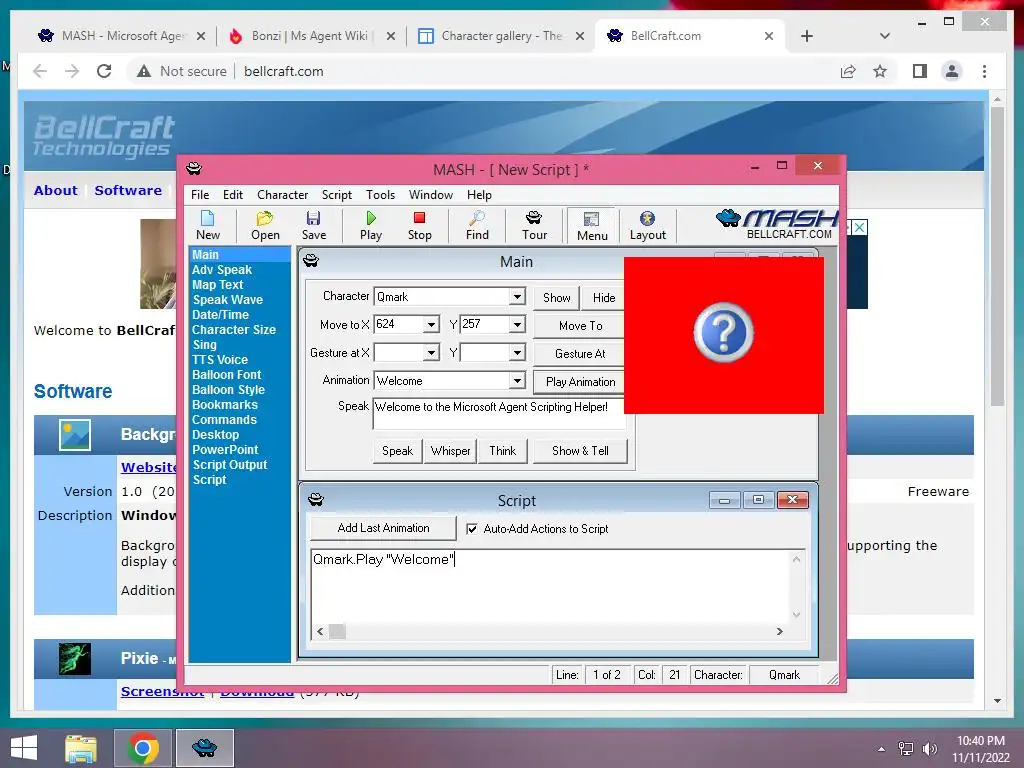Screen dimensions: 1024x768
Task: Open the Move to X dropdown
Action: click(x=431, y=325)
